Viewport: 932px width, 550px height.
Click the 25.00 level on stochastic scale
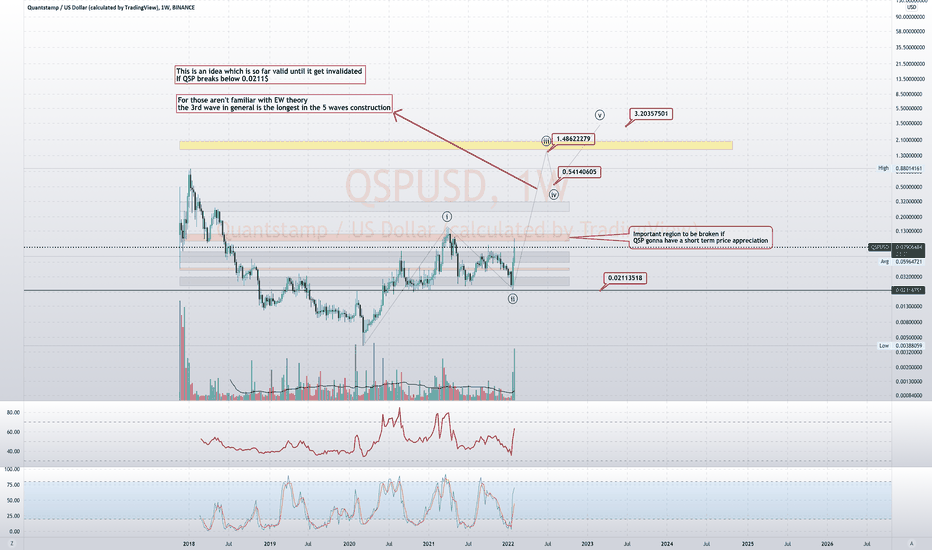[x=13, y=516]
